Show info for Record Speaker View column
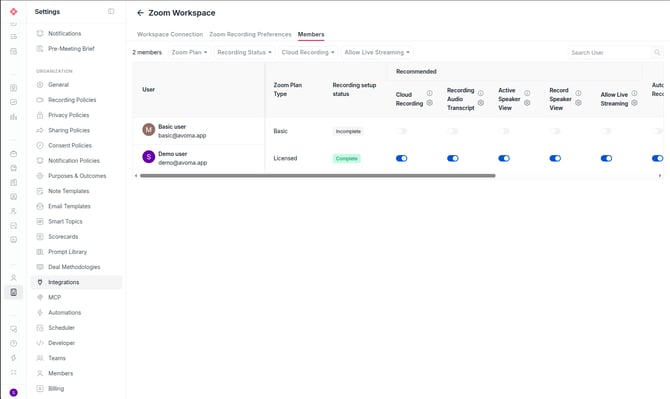670x399 pixels. [x=578, y=93]
